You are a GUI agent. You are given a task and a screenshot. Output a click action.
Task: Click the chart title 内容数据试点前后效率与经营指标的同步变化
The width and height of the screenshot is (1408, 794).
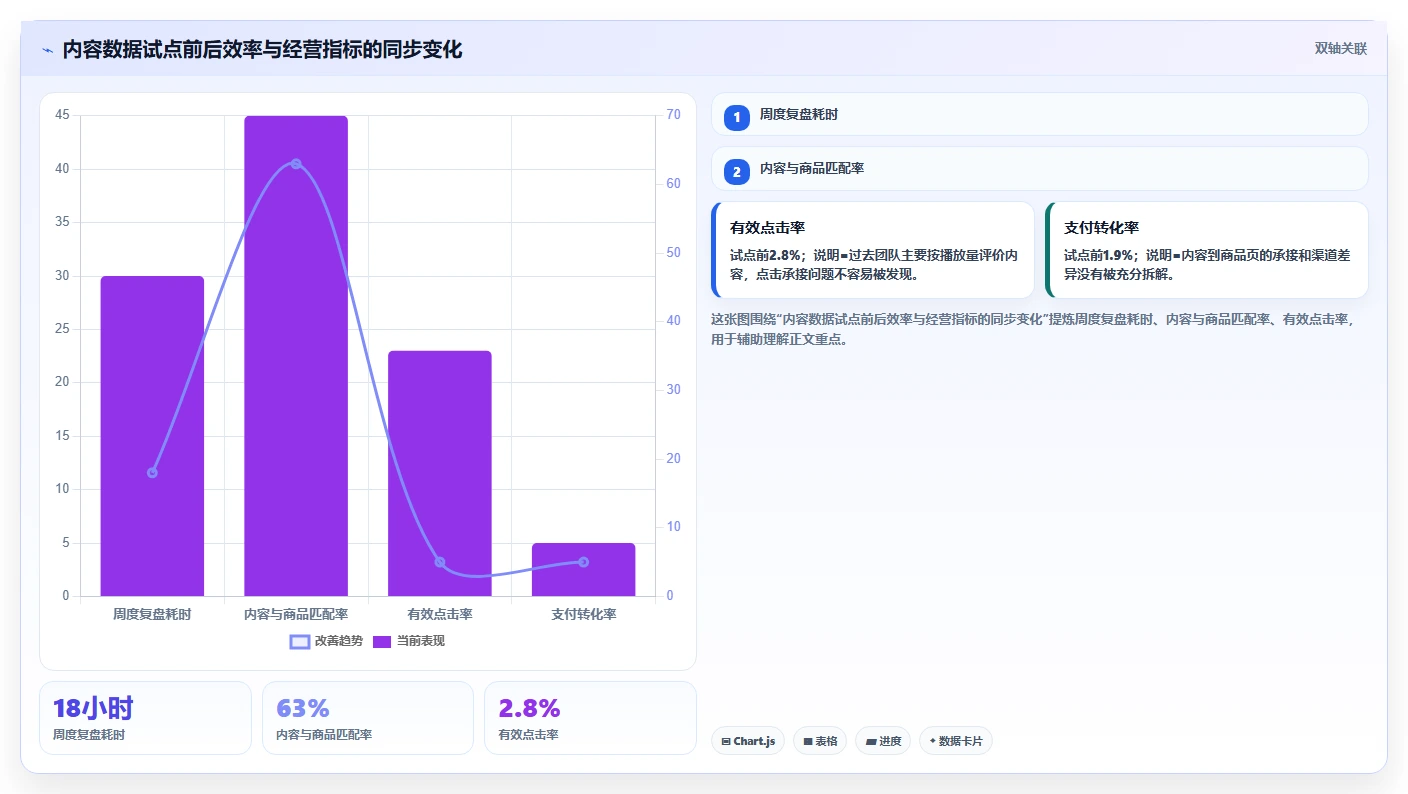tap(263, 50)
